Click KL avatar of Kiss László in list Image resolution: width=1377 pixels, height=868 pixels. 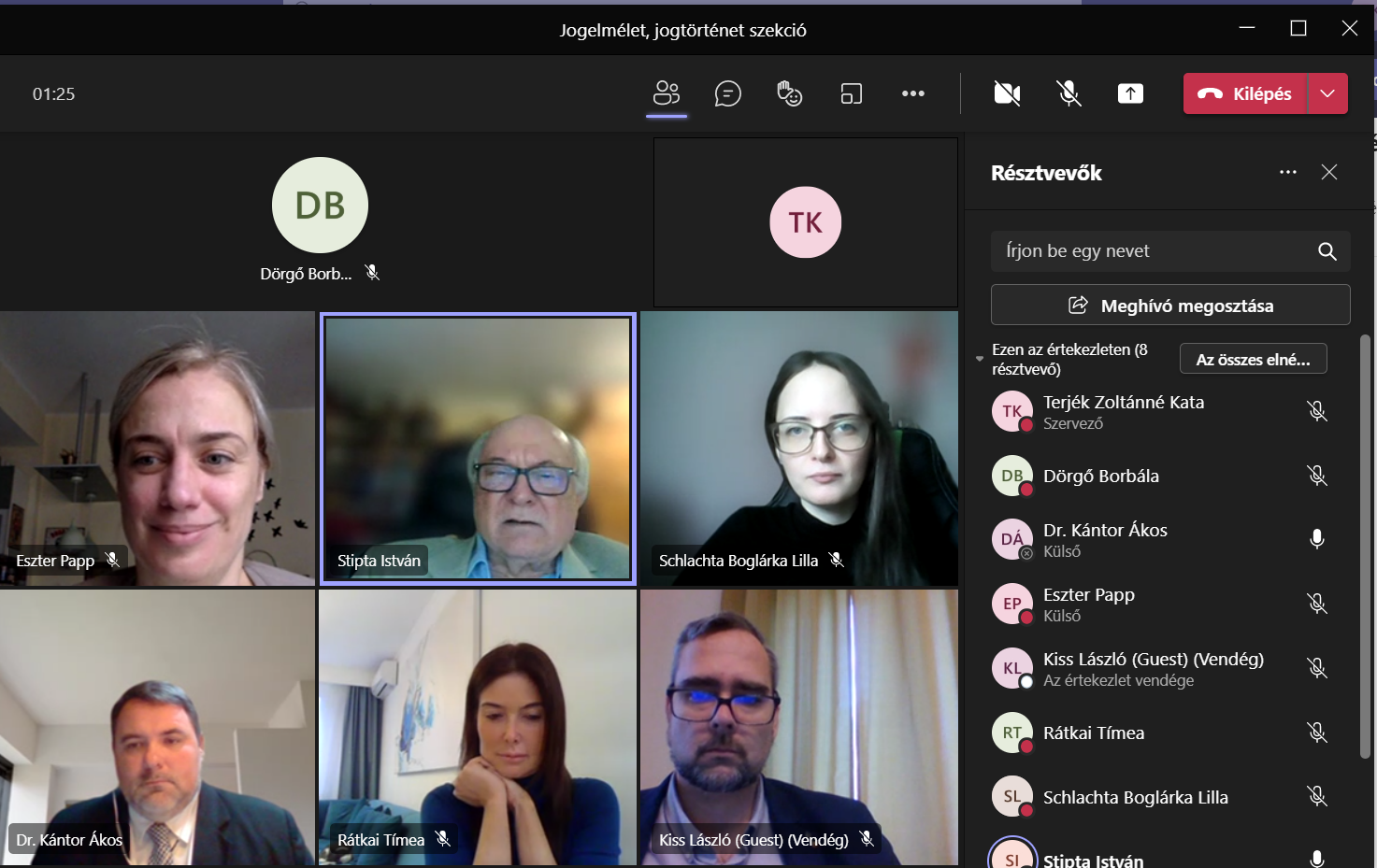tap(1012, 668)
